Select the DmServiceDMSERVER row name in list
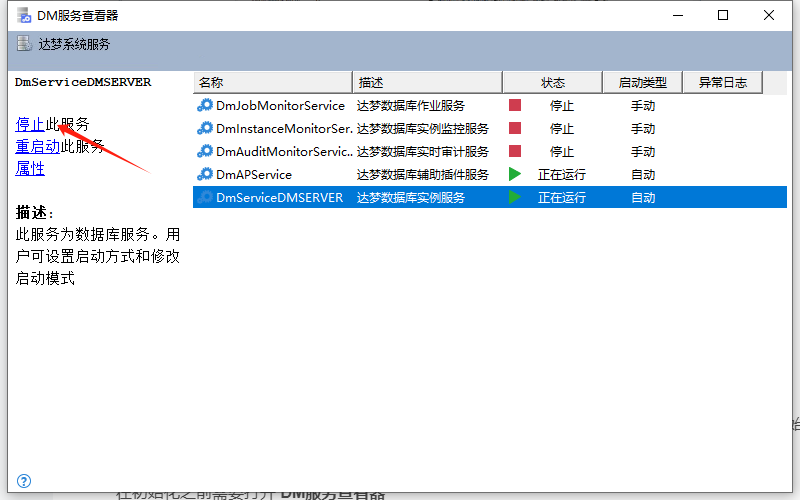The height and width of the screenshot is (500, 800). pyautogui.click(x=280, y=197)
